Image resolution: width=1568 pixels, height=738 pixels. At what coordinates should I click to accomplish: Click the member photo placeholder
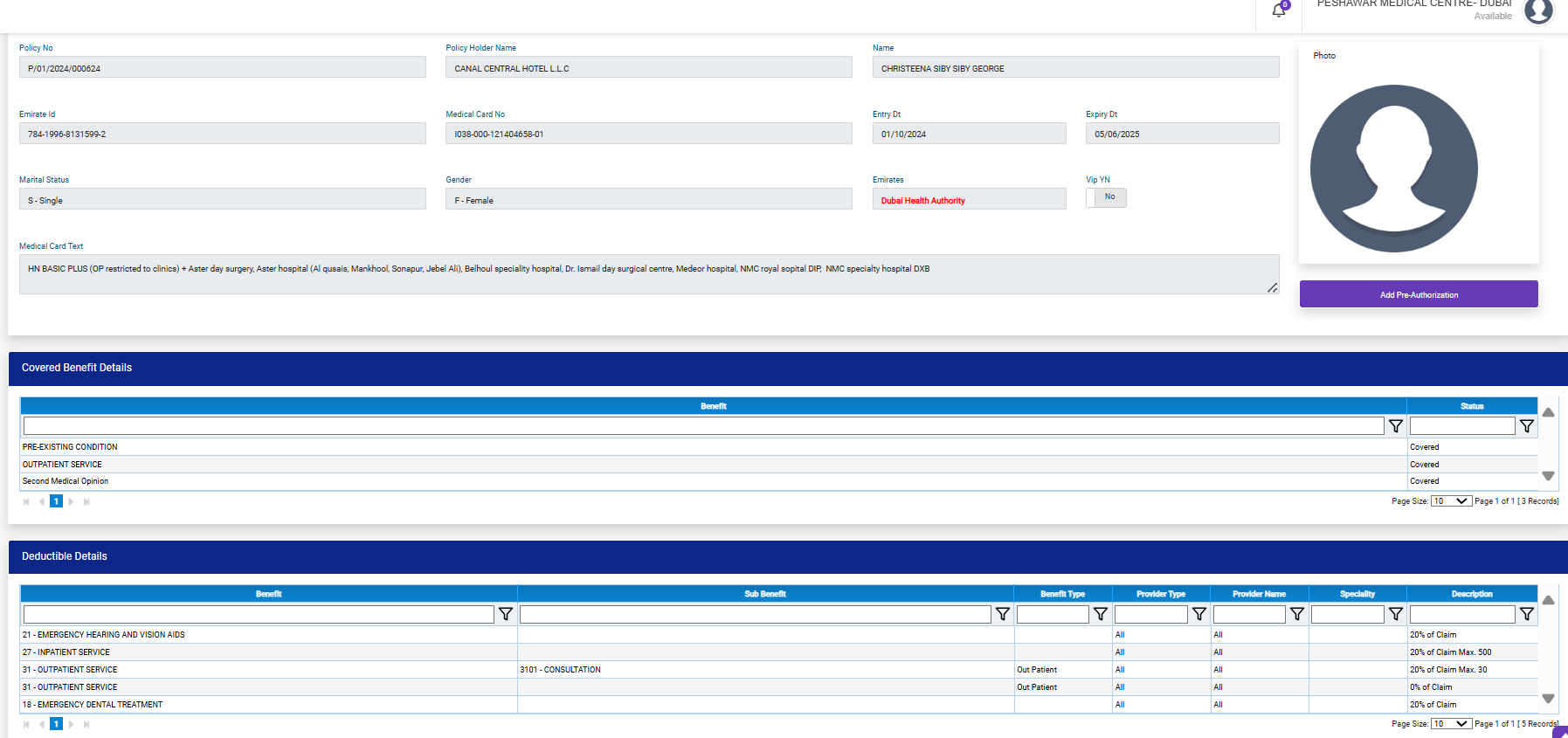pyautogui.click(x=1393, y=169)
